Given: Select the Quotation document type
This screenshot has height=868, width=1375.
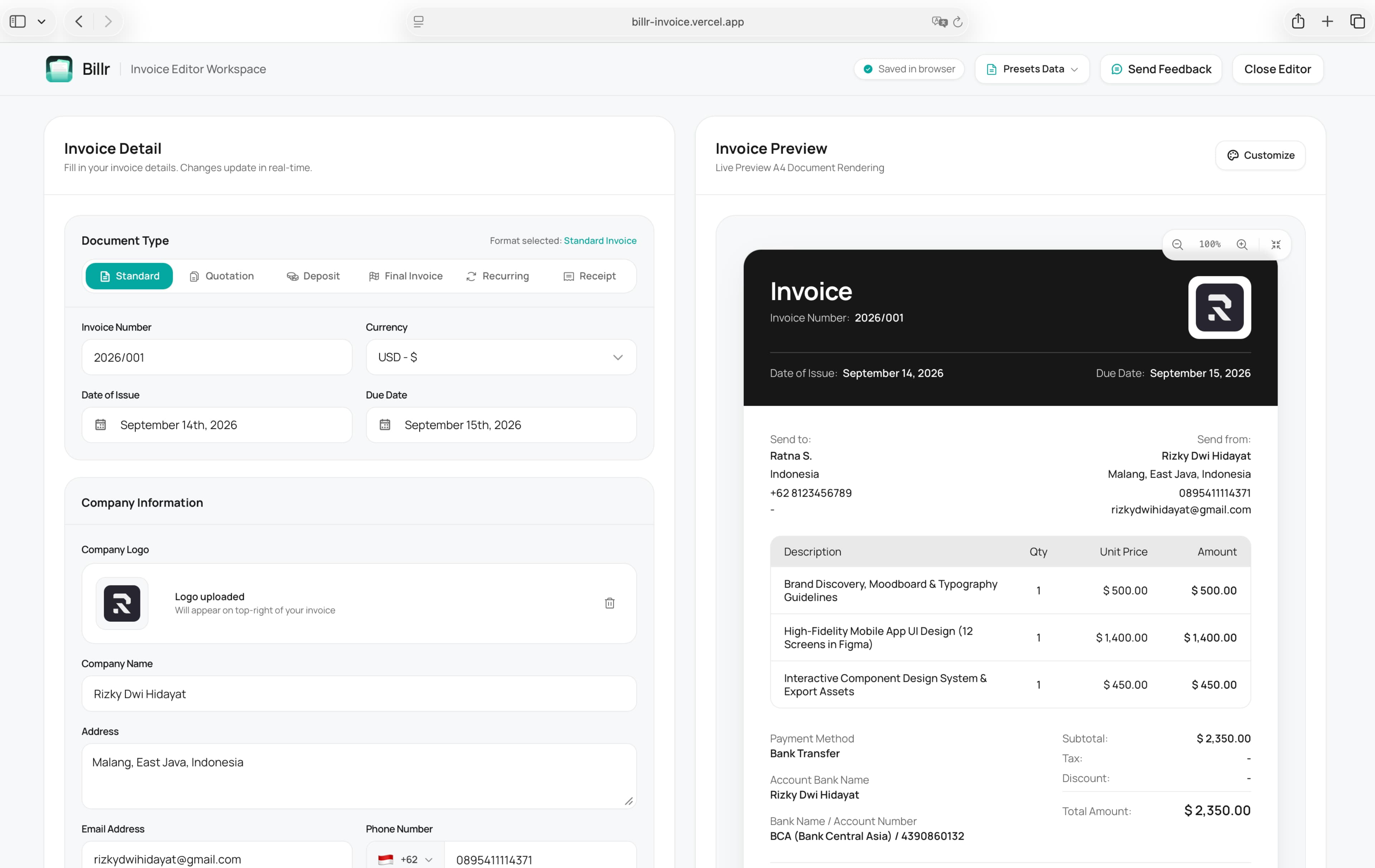Looking at the screenshot, I should (222, 276).
